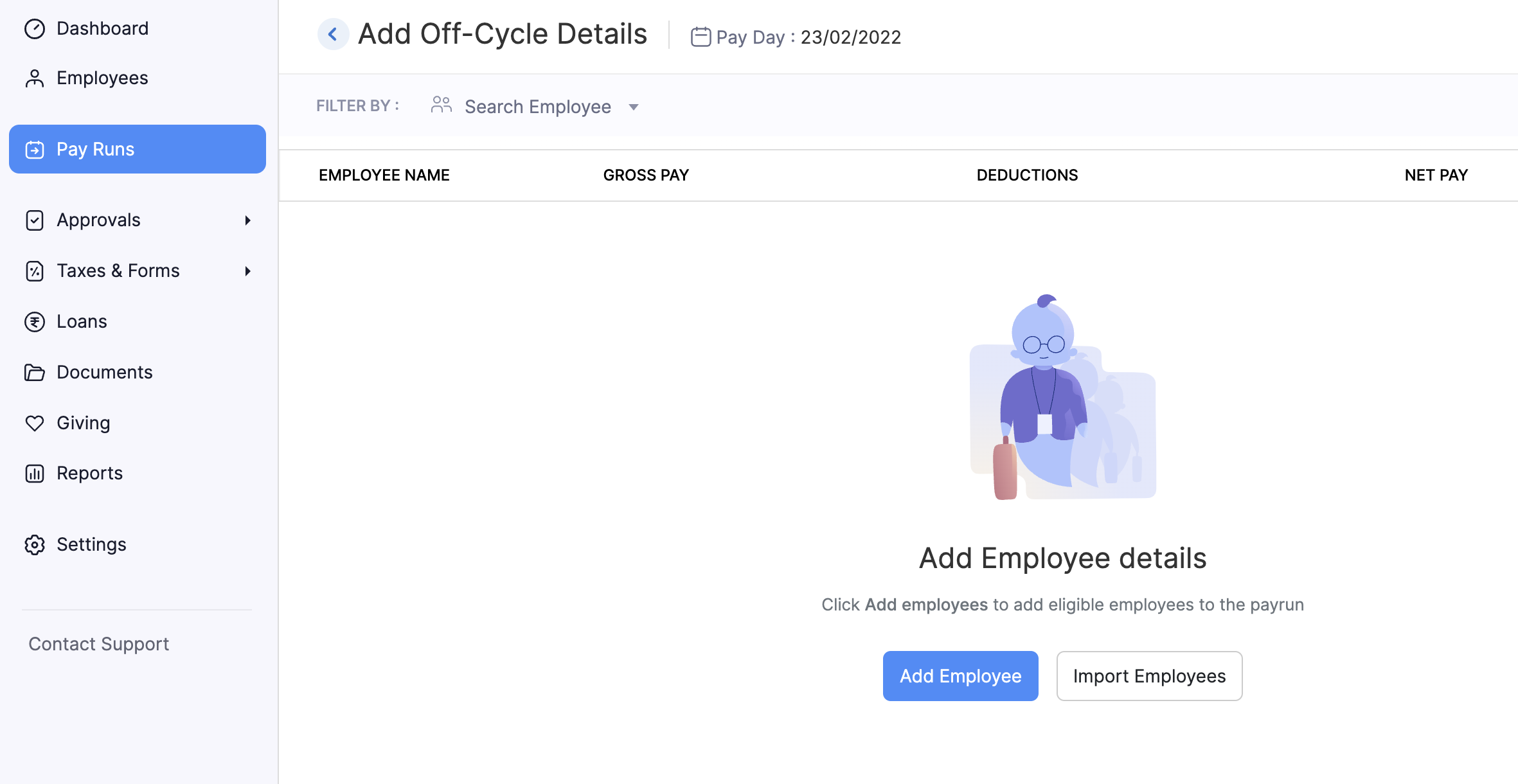Click the Documents icon in sidebar
The height and width of the screenshot is (784, 1518).
click(35, 372)
